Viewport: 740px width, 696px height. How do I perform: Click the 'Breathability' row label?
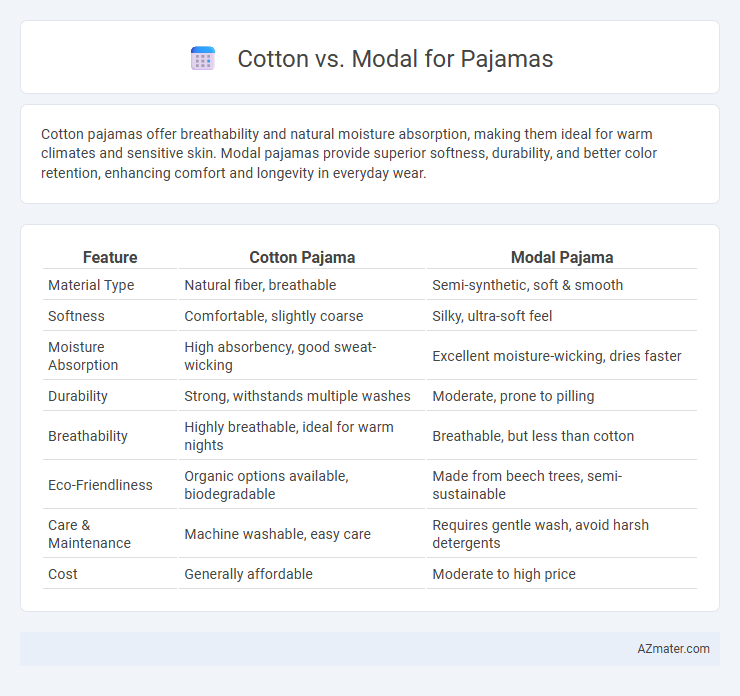(x=88, y=436)
